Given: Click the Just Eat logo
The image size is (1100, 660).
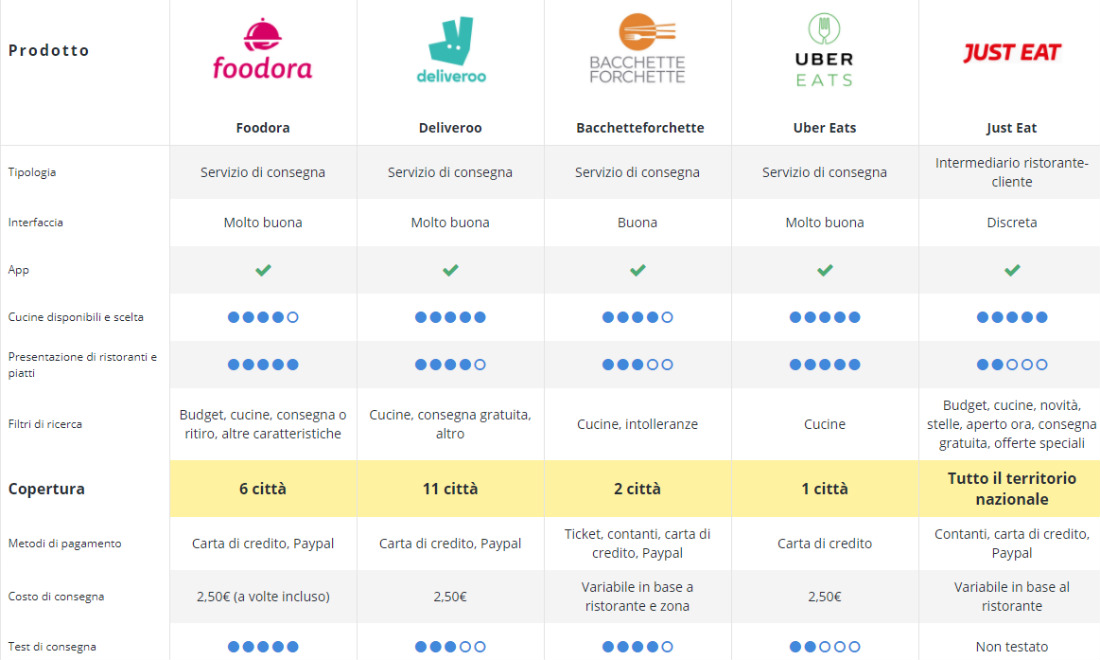Looking at the screenshot, I should pos(1011,52).
